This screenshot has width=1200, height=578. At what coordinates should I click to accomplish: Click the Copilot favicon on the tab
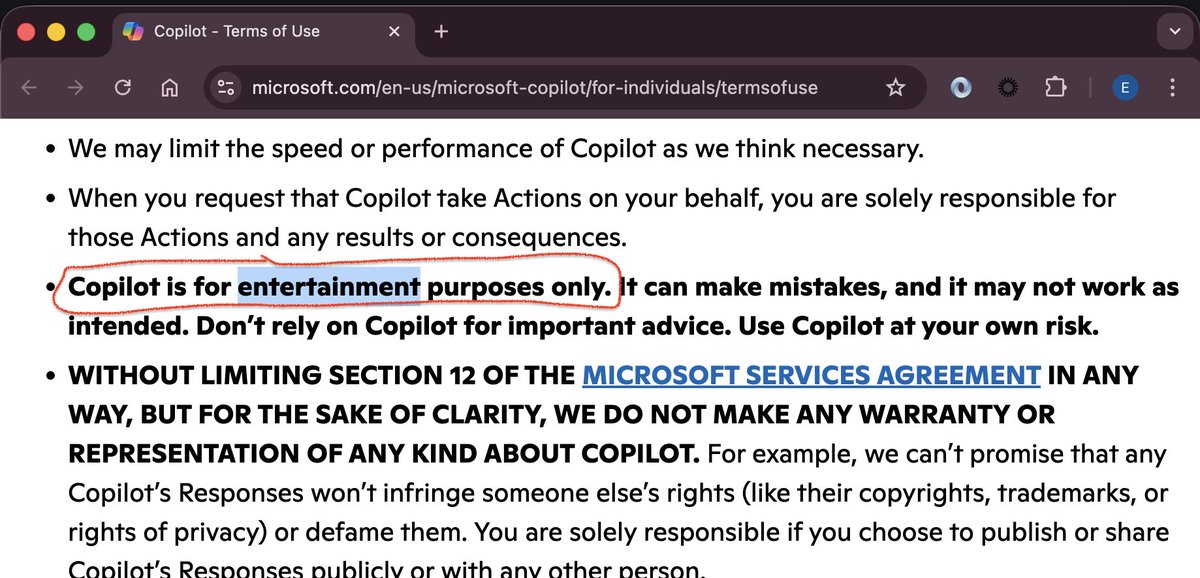(133, 31)
